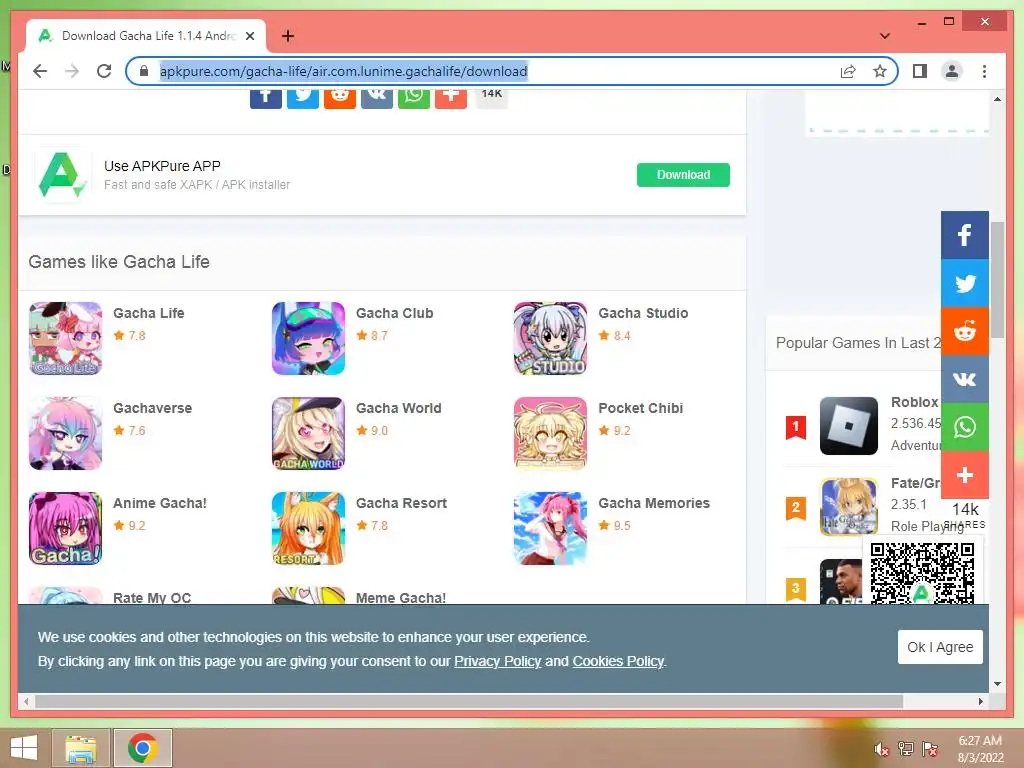Open the Gacha Resort game thumbnail

tap(308, 528)
